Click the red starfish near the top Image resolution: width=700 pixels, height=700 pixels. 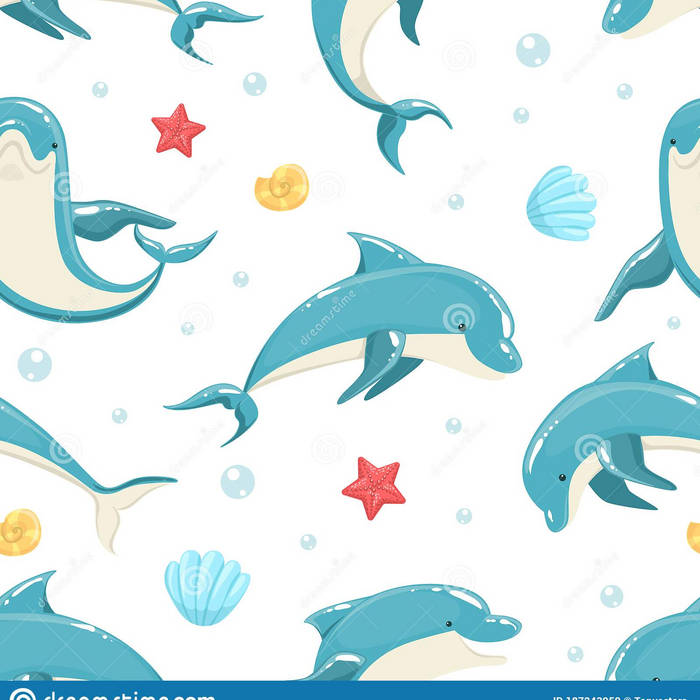coord(178,130)
